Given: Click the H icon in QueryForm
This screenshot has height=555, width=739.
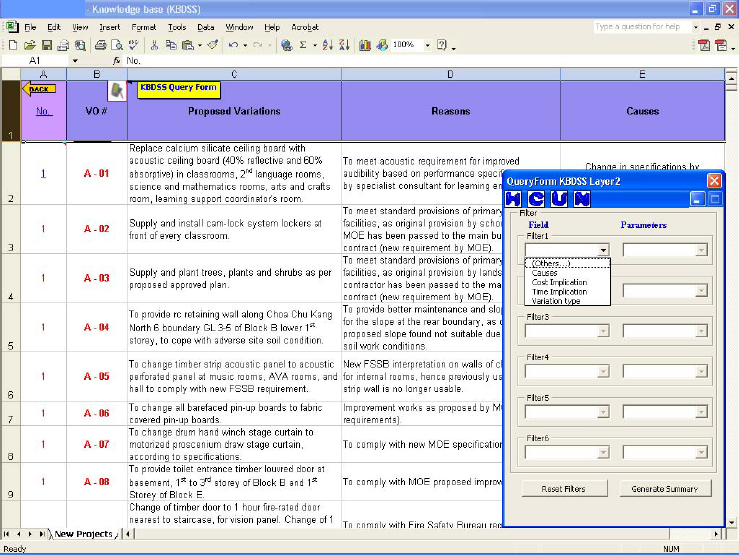Looking at the screenshot, I should point(513,199).
